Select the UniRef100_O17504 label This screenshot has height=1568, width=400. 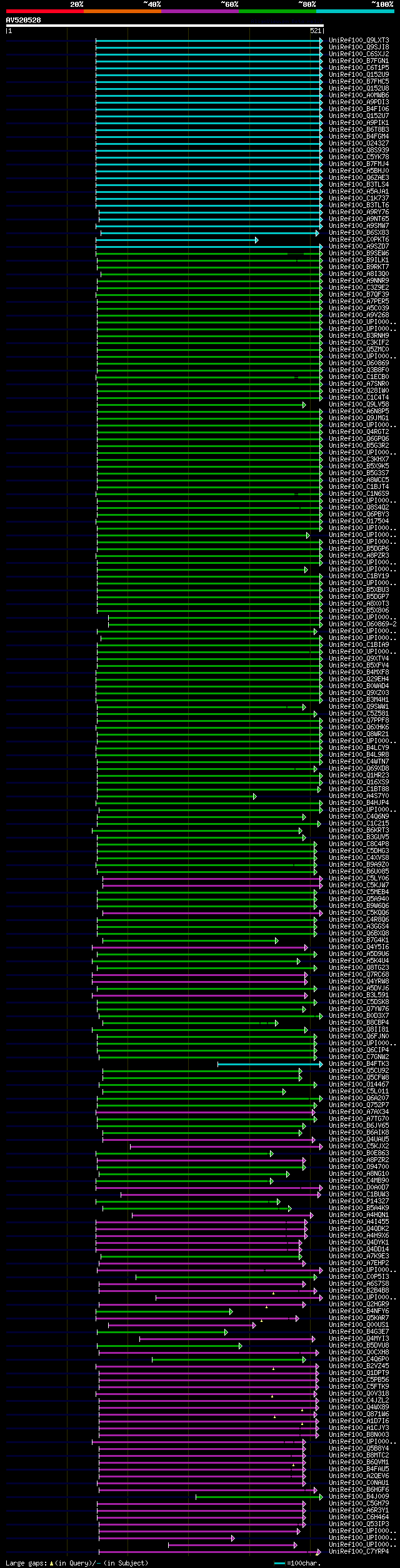[359, 521]
